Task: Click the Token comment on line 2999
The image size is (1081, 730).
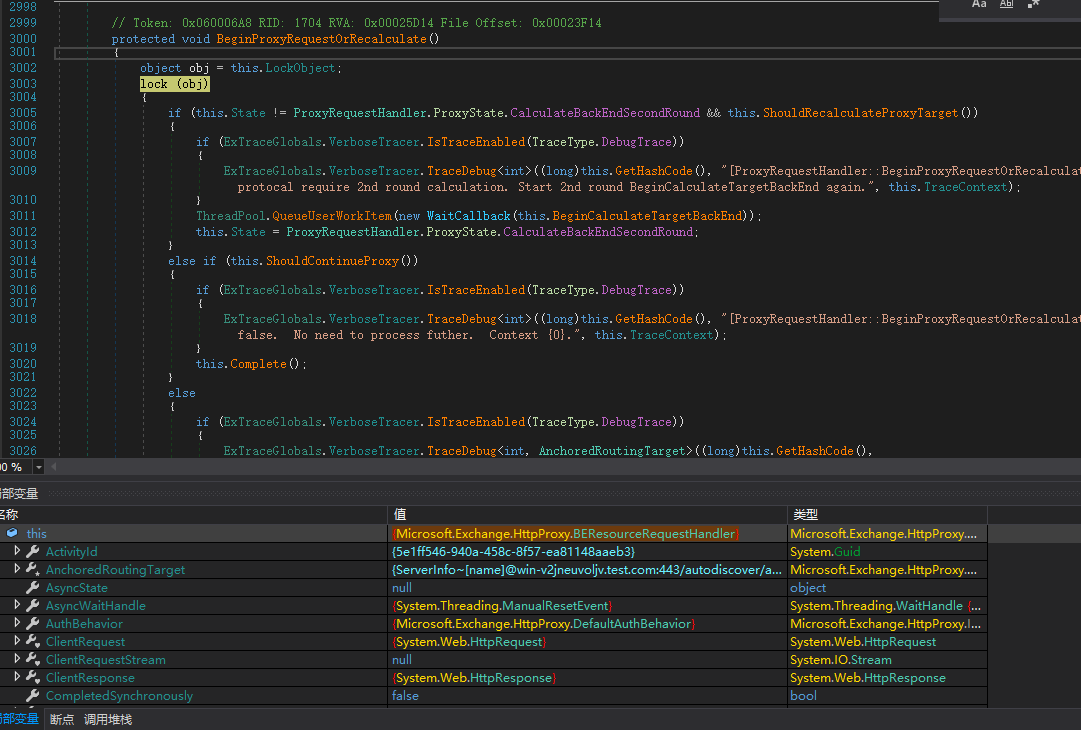Action: tap(356, 23)
